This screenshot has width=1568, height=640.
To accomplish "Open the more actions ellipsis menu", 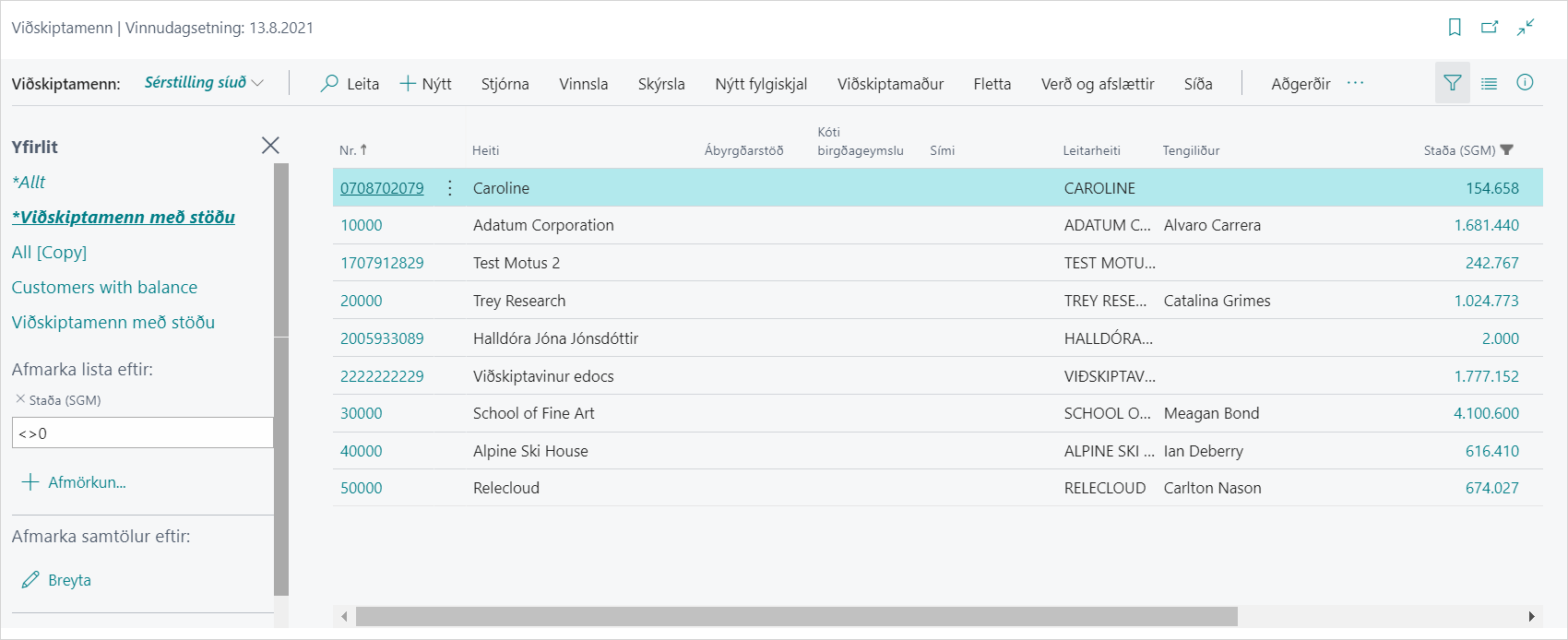I will 1355,83.
